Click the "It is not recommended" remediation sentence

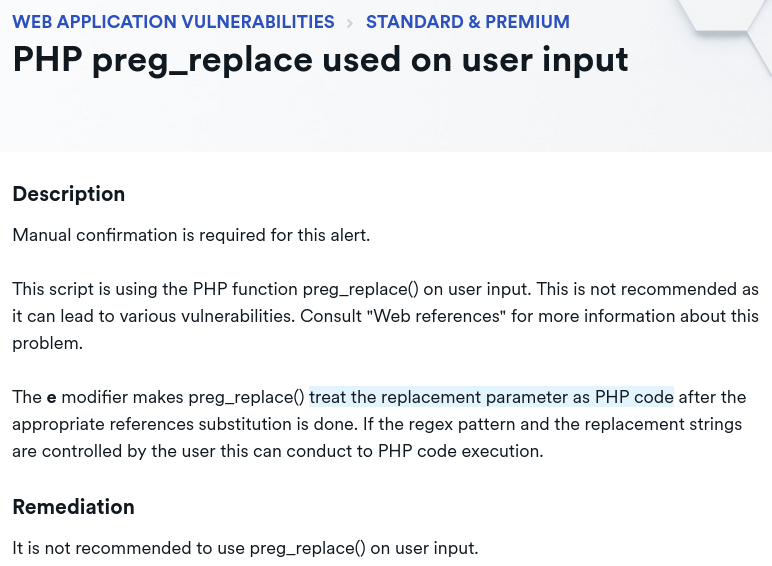coord(245,548)
